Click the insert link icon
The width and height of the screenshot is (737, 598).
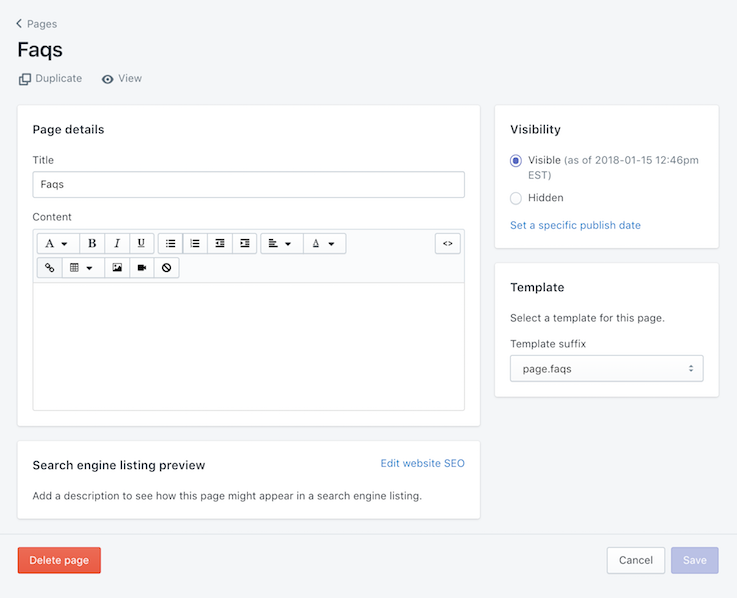coord(50,268)
